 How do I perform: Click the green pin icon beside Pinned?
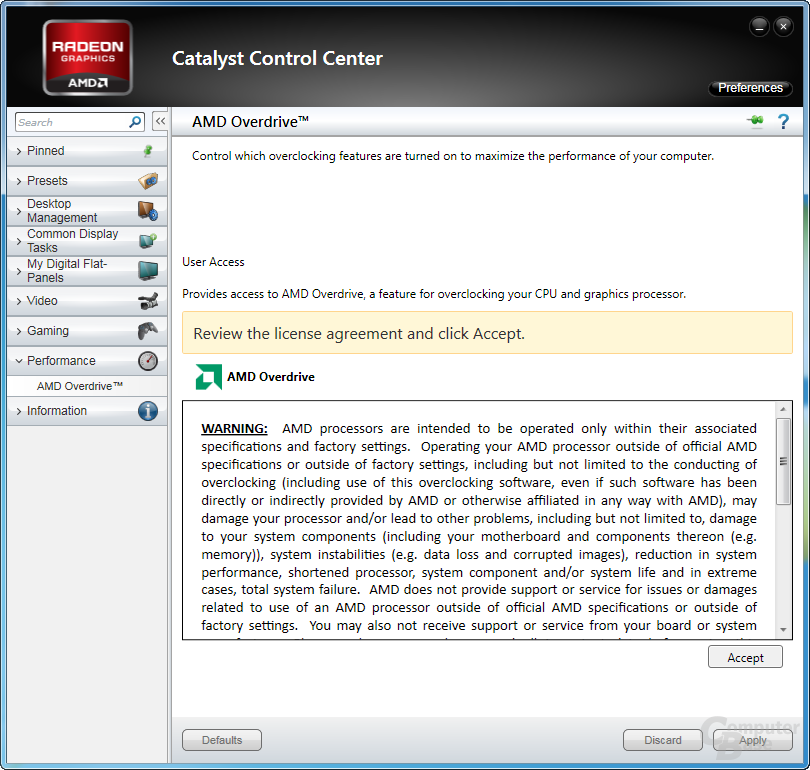(148, 151)
